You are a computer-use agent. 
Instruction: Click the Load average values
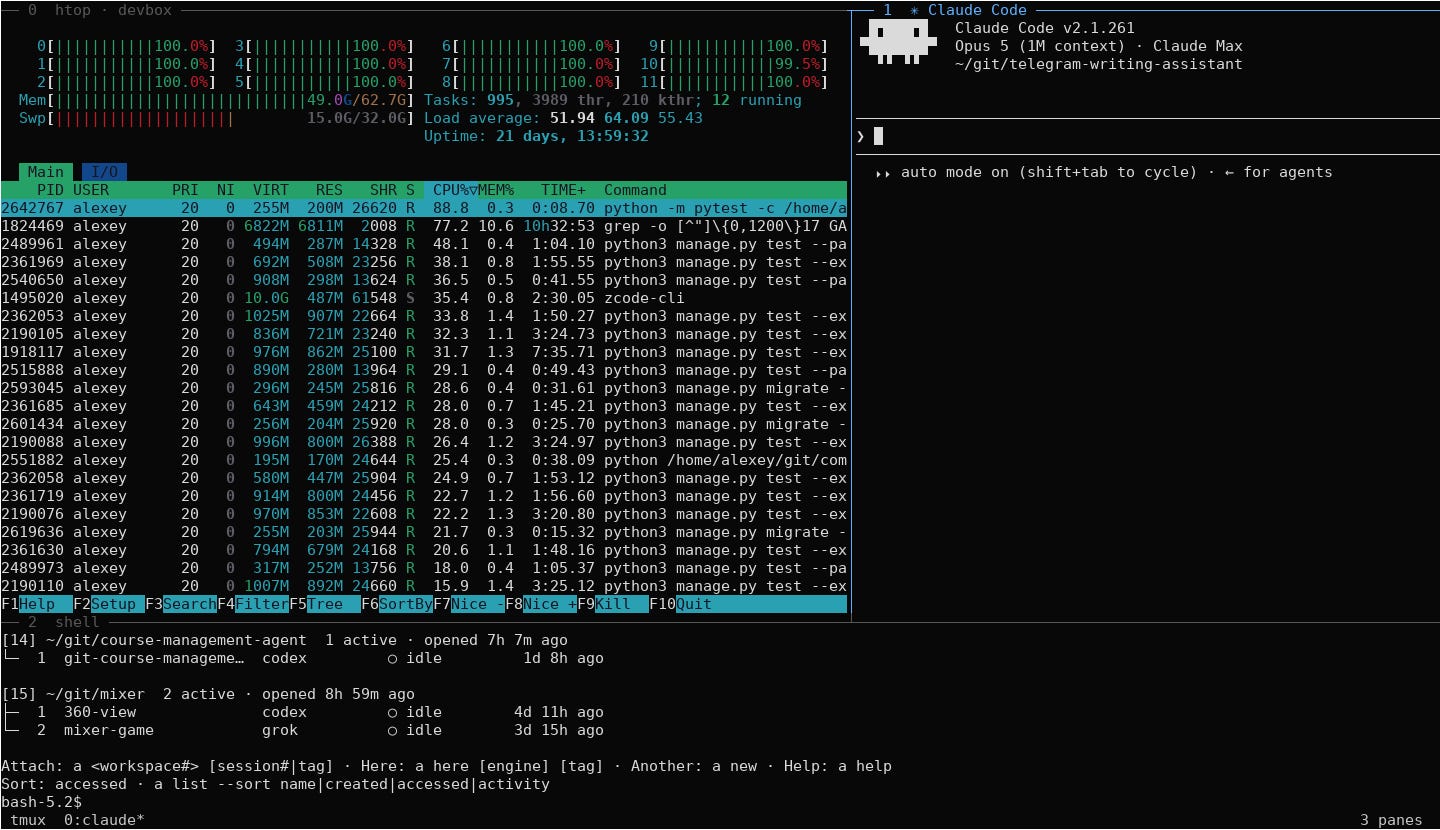click(627, 118)
